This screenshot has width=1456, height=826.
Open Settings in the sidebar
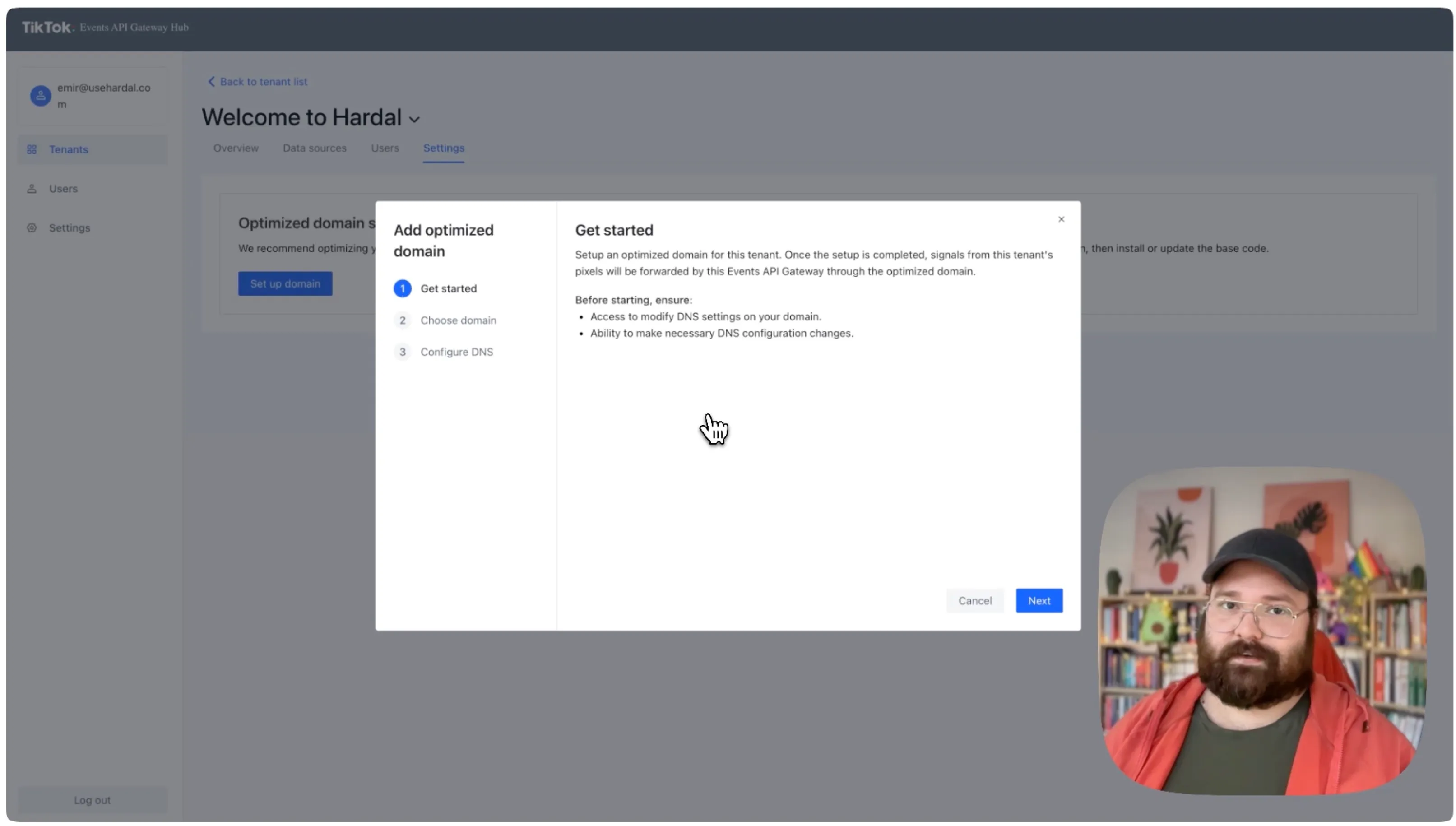pos(92,227)
